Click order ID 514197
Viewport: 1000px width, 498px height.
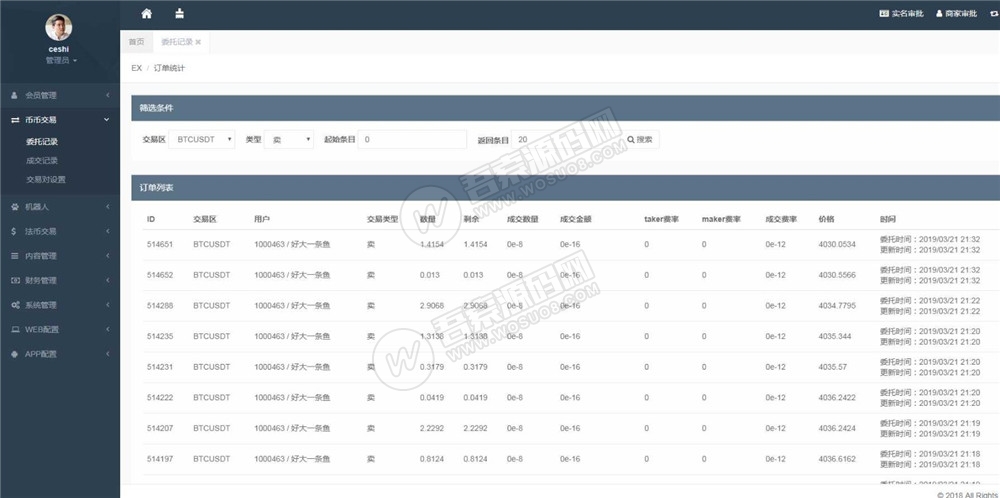pos(159,458)
